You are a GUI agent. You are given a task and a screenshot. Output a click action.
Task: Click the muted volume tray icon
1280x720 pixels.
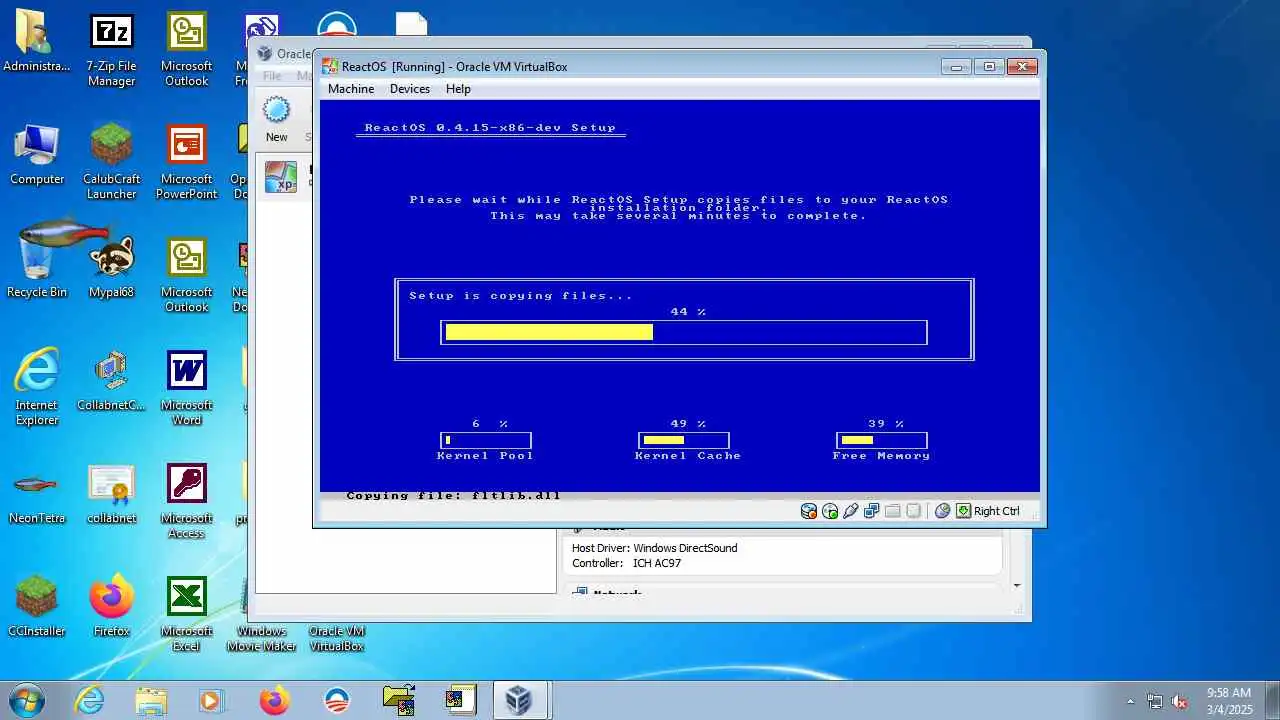1180,701
